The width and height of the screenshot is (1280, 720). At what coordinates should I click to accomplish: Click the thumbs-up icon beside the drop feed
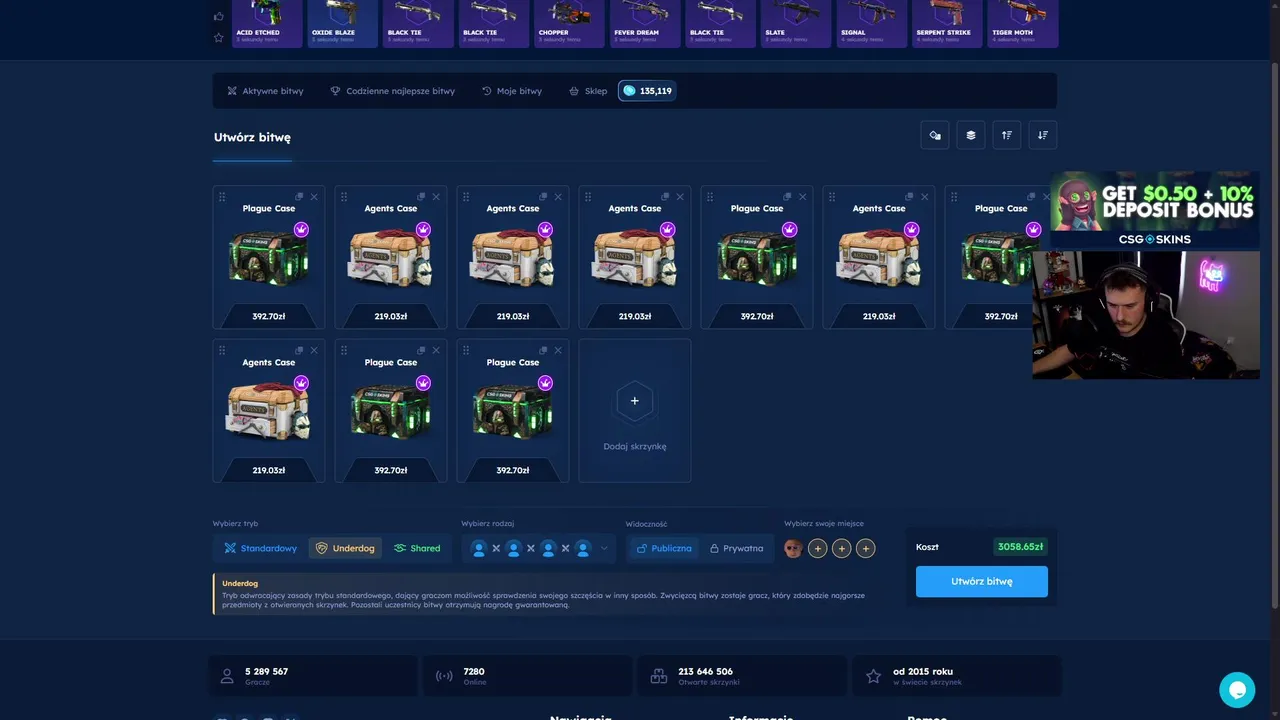tap(219, 16)
